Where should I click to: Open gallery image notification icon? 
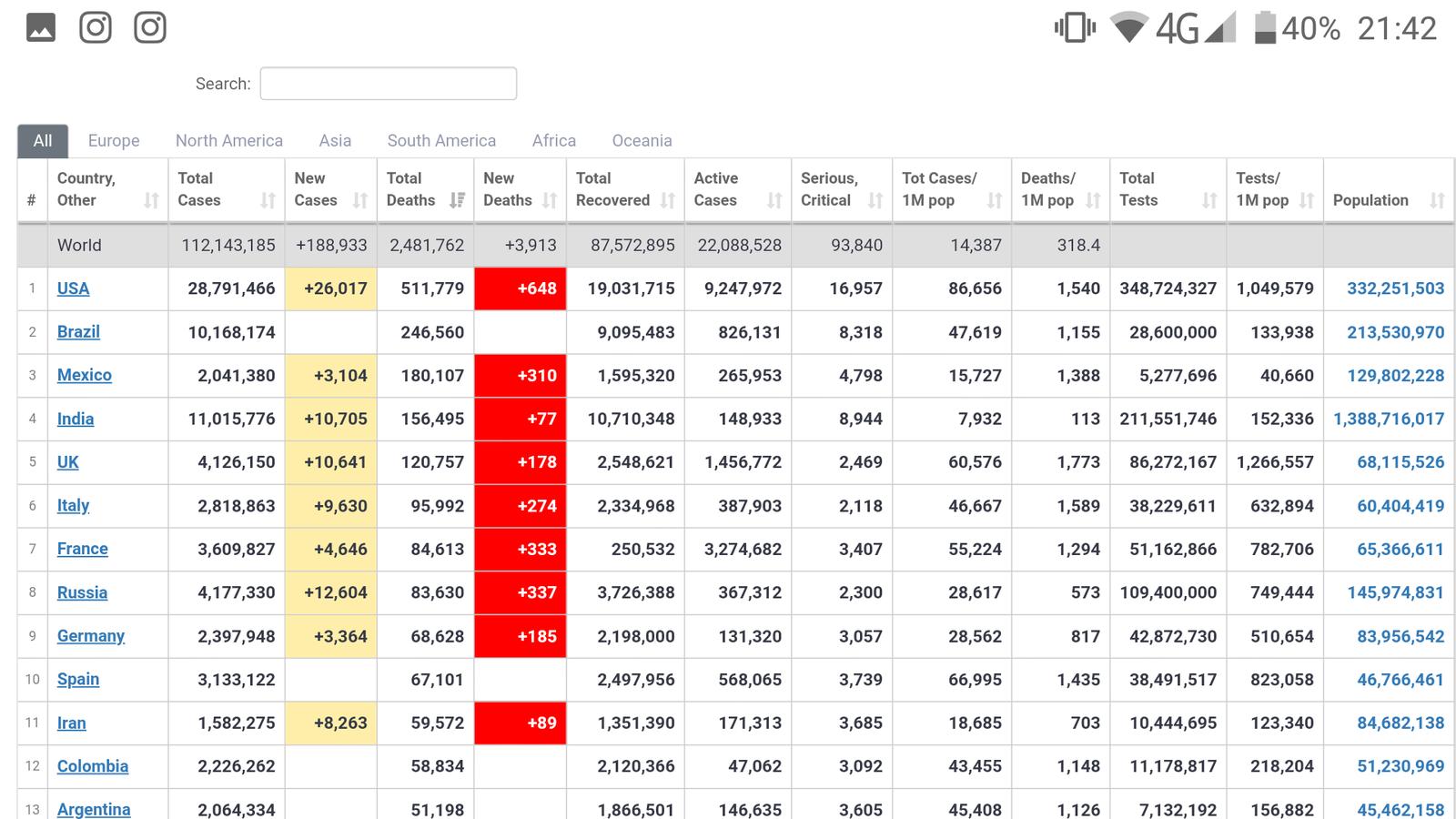point(41,28)
